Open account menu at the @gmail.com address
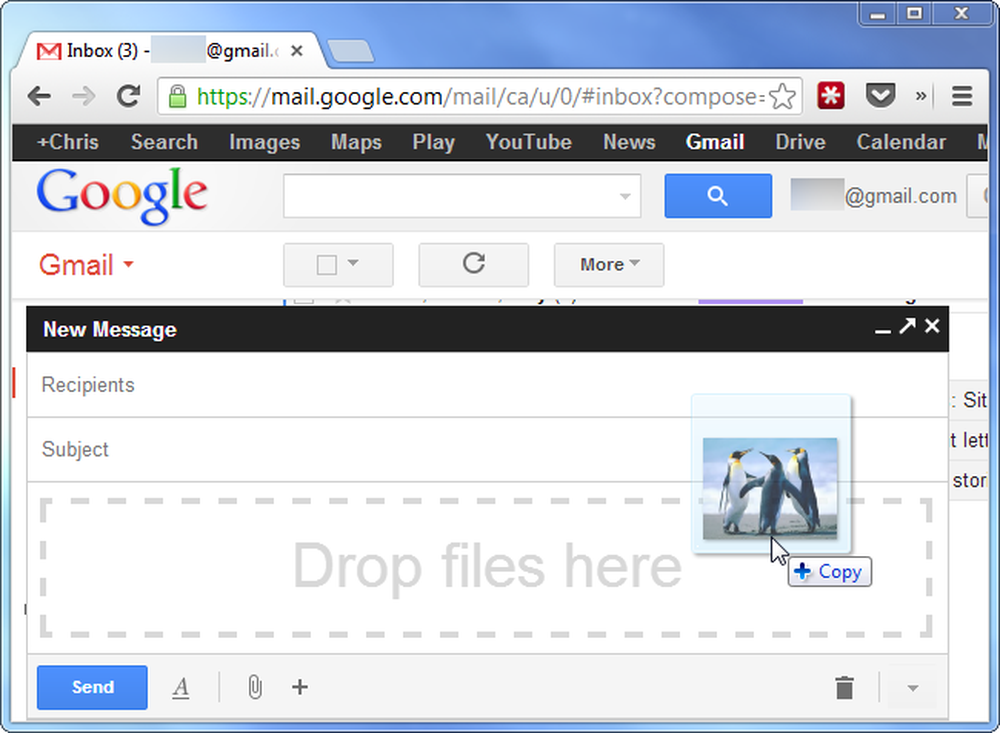This screenshot has height=733, width=1000. 874,196
